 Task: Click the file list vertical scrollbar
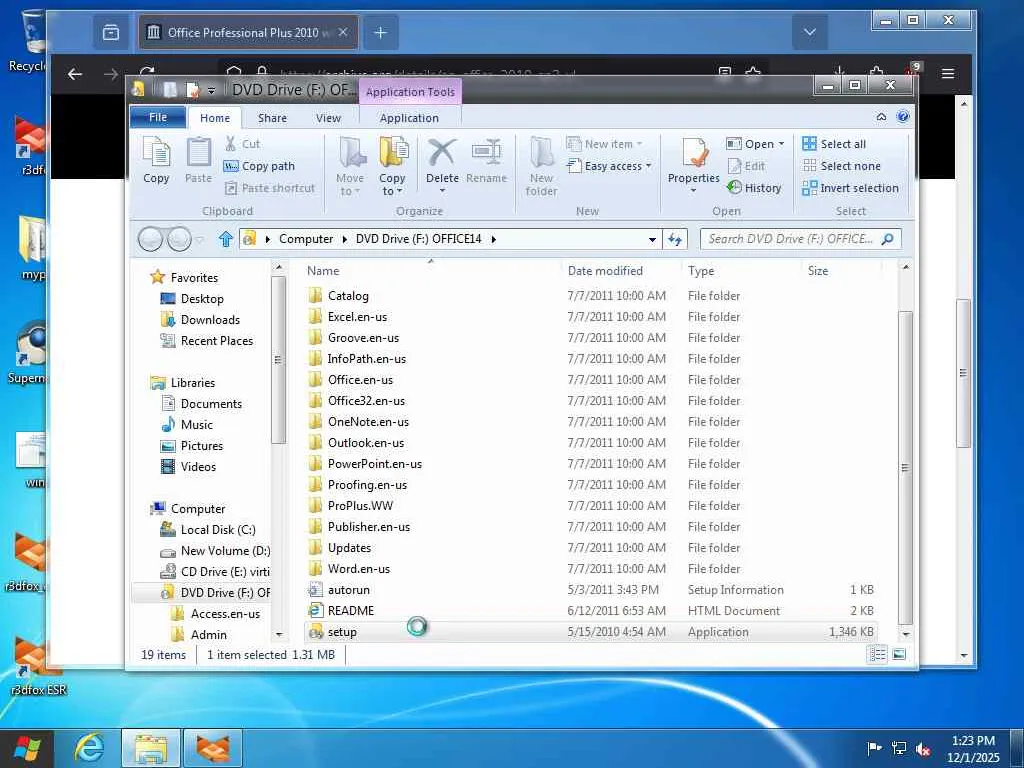905,467
